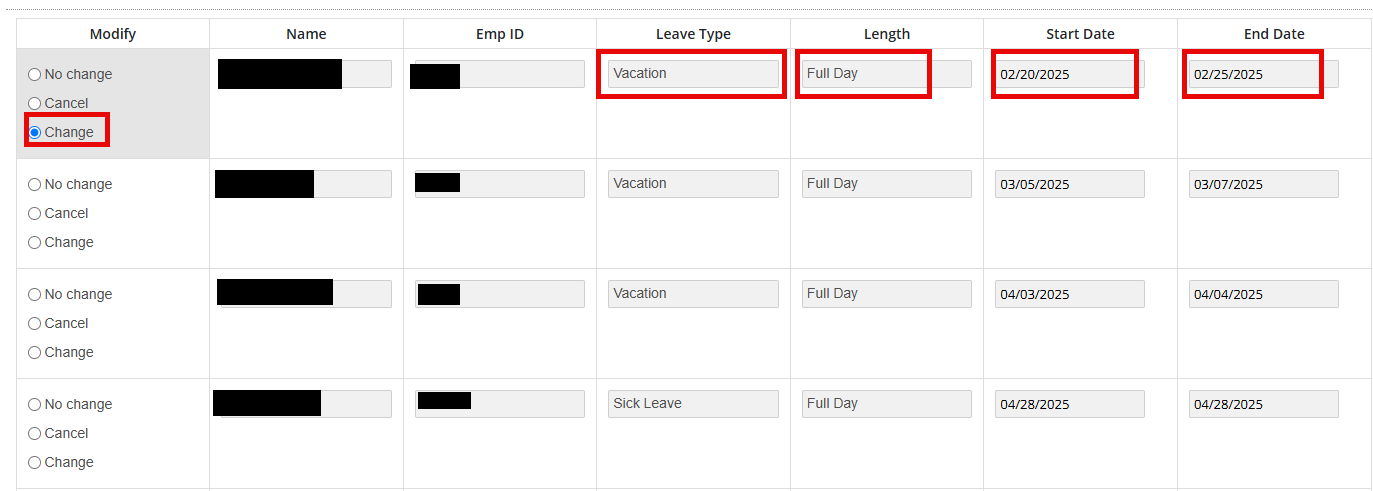Choose 'Cancel' for the Sick Leave row
The height and width of the screenshot is (491, 1373).
coord(35,433)
